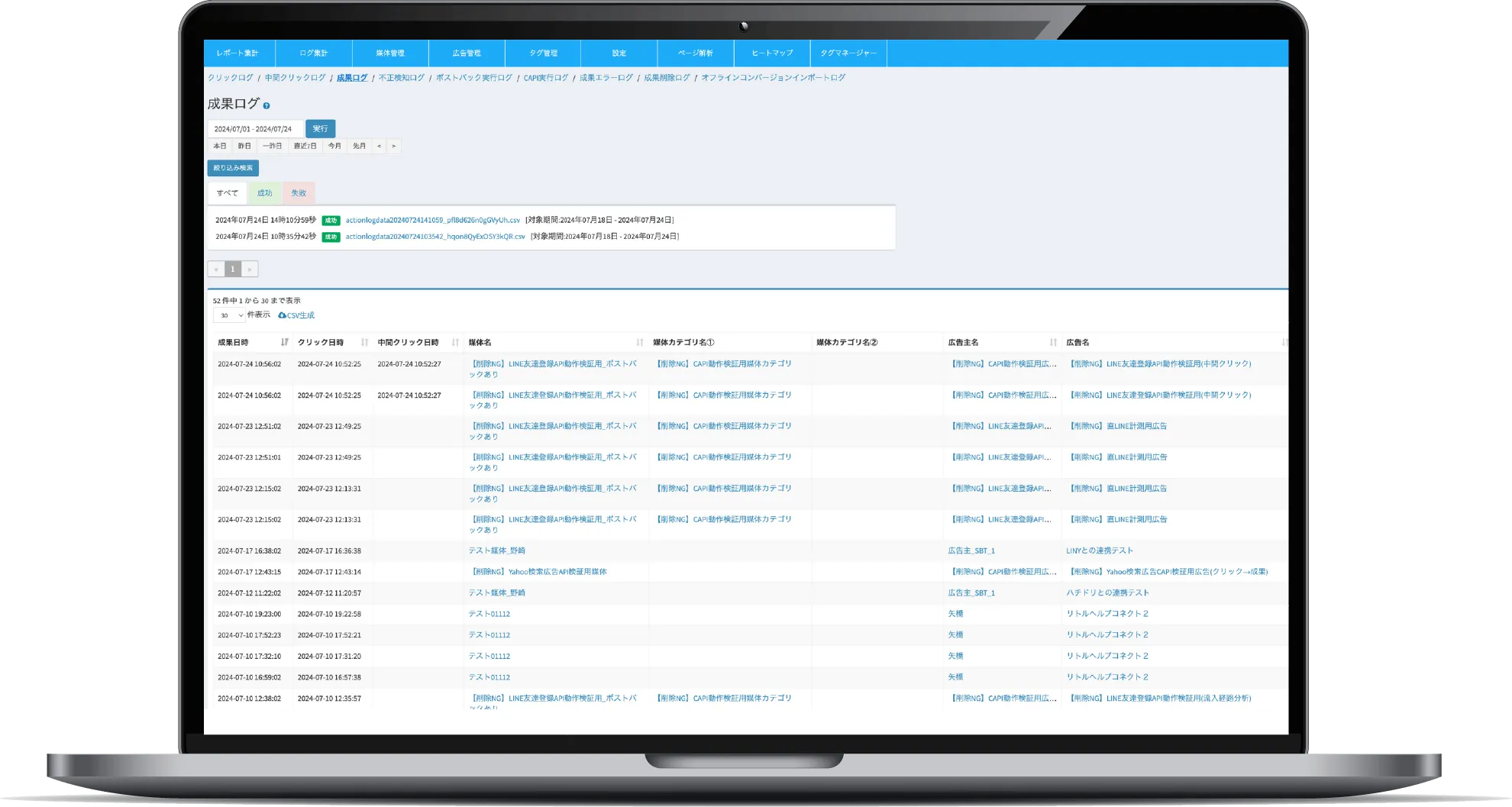Download the actionlogdata20240724141059 CSV file link
1512x807 pixels.
click(x=432, y=220)
